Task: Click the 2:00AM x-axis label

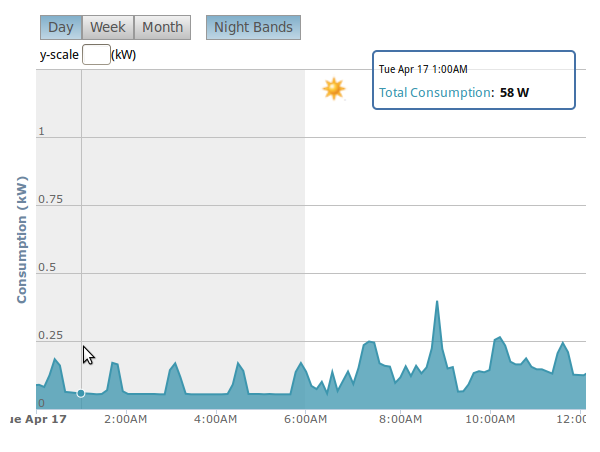Action: (x=128, y=420)
